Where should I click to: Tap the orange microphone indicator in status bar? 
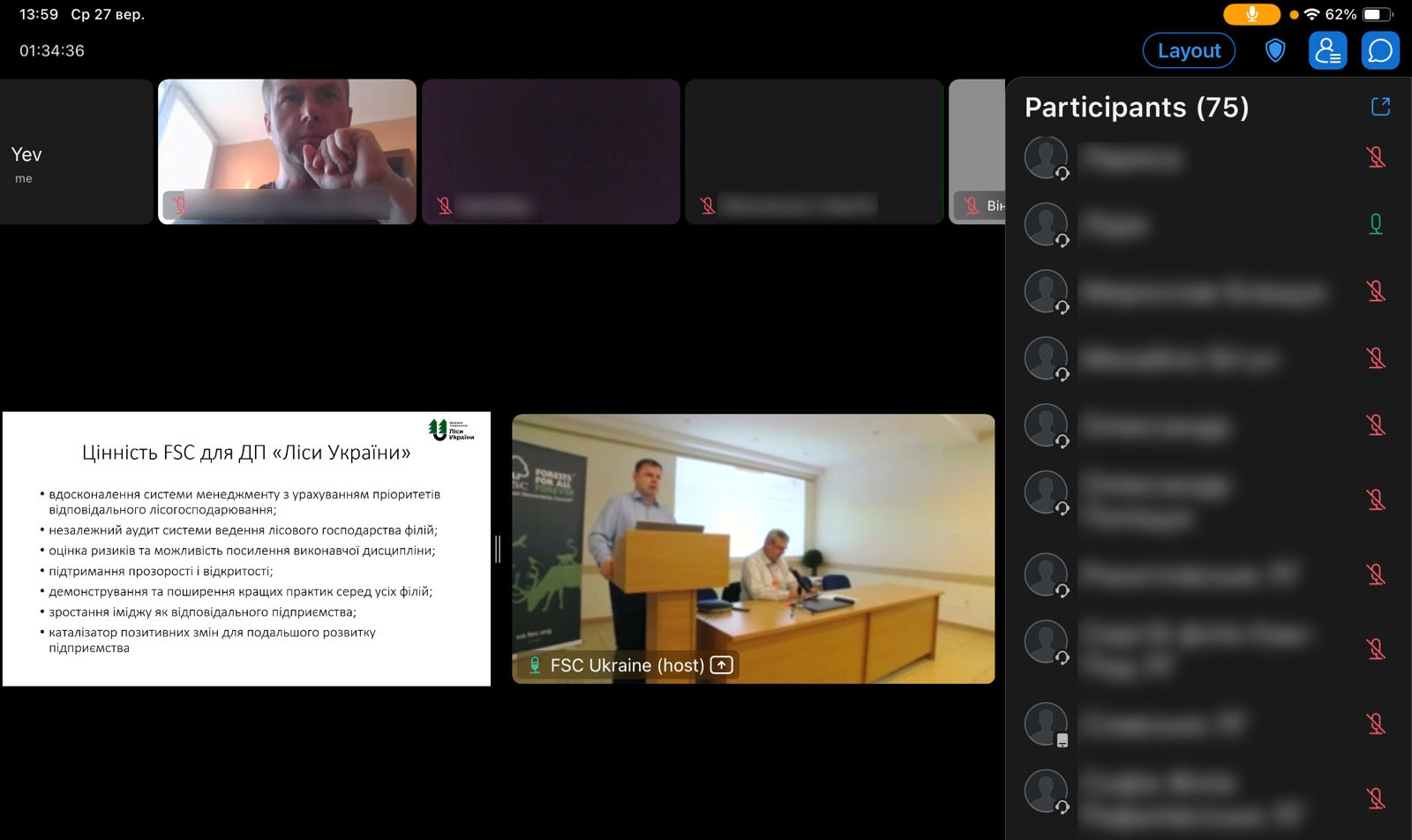pos(1251,14)
